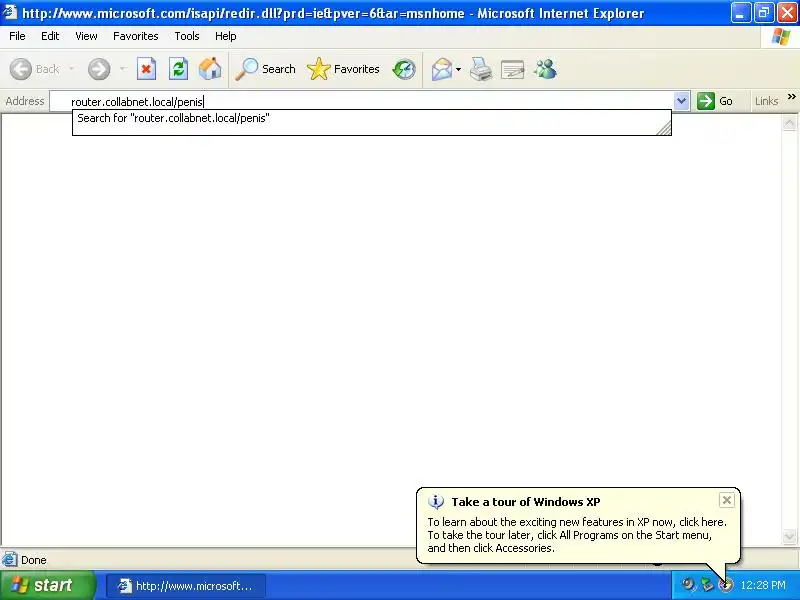
Task: Open the Search toolbar button
Action: coord(265,69)
